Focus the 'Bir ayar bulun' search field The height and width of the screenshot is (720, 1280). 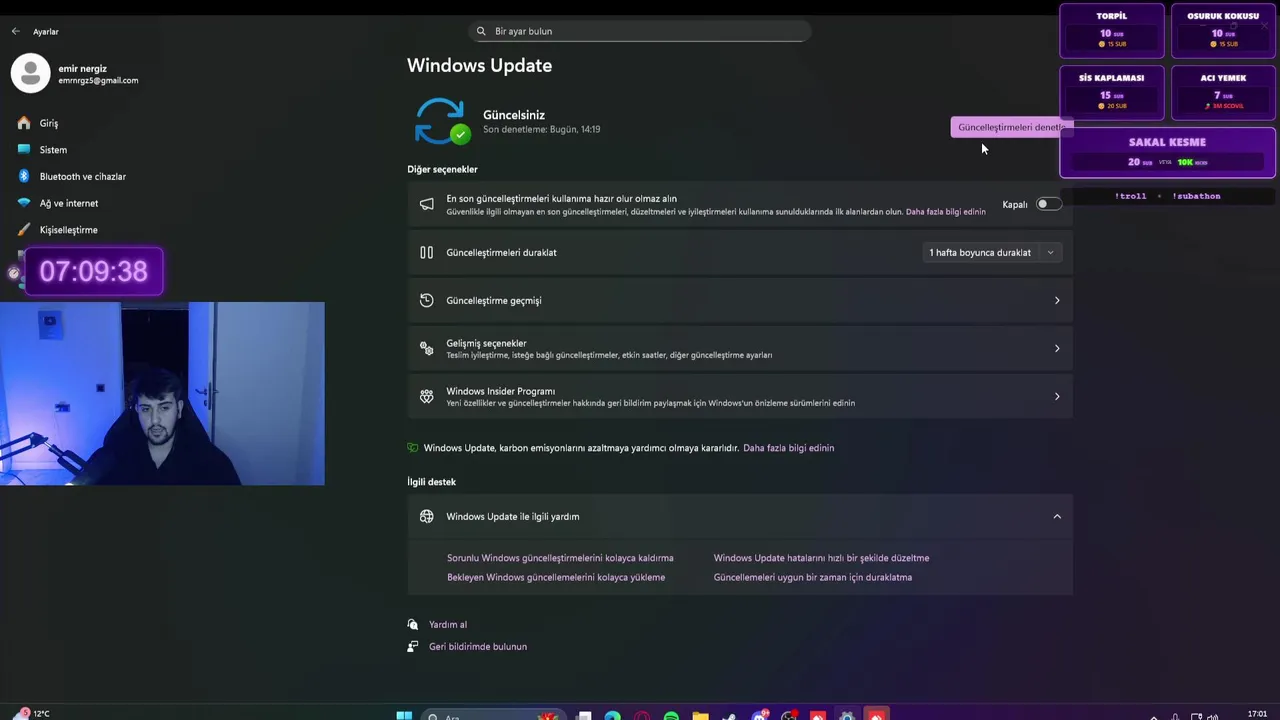[x=640, y=31]
